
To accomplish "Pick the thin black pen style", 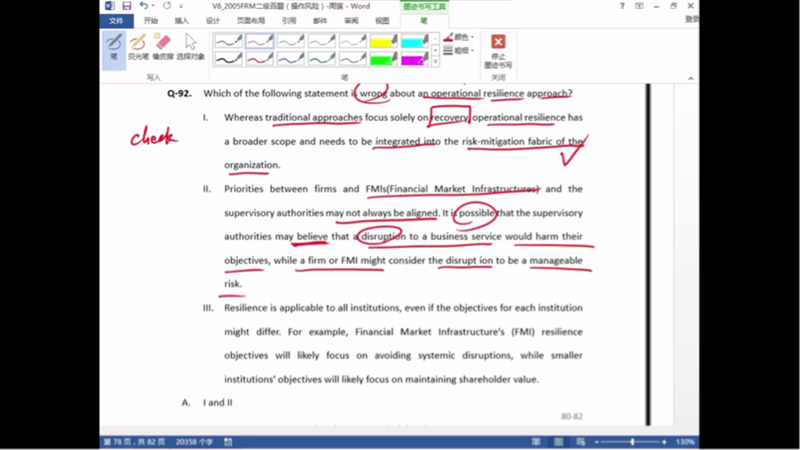I will point(228,41).
